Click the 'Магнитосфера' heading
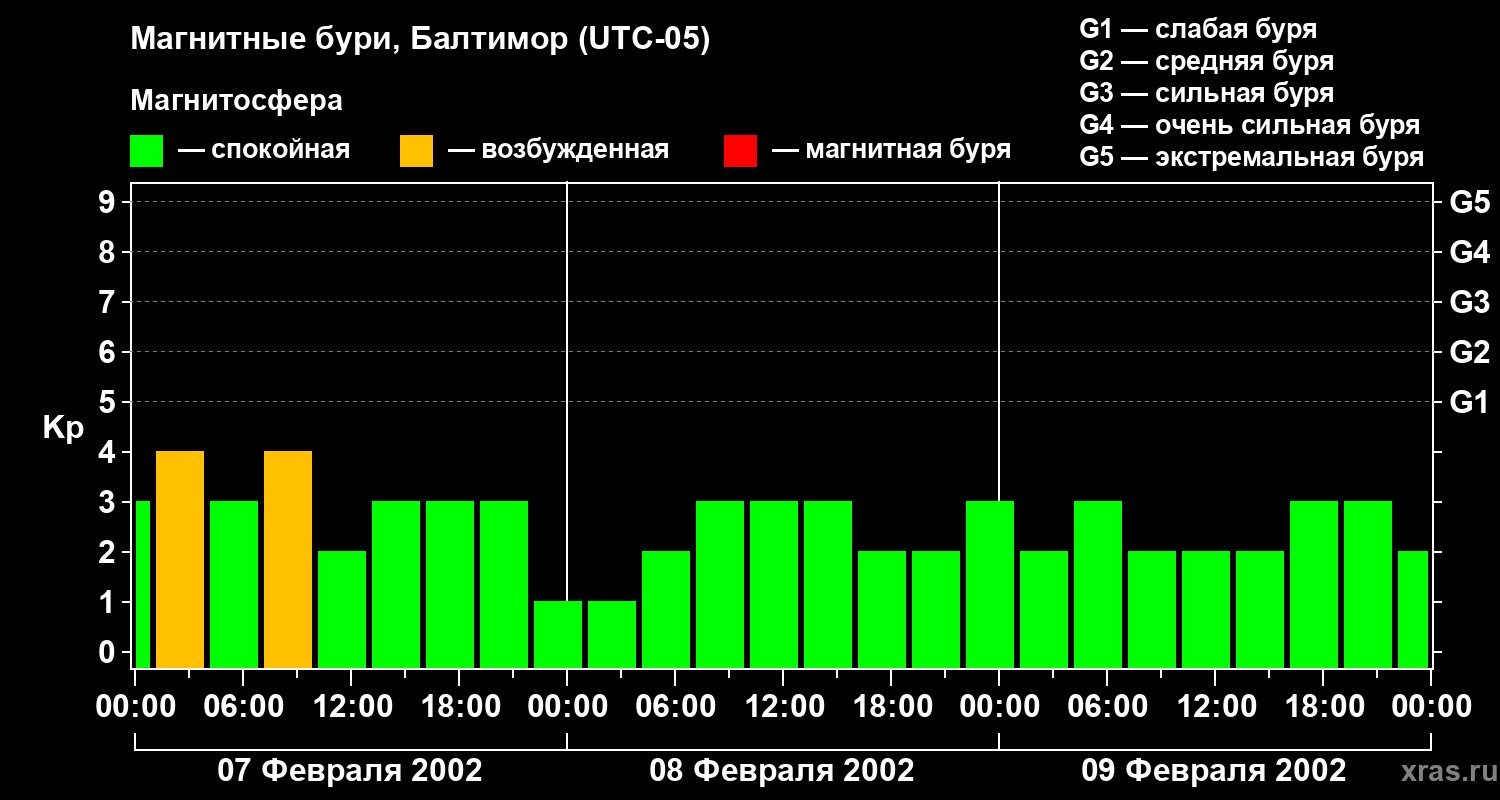Screen dimensions: 1500x800 pyautogui.click(x=236, y=101)
